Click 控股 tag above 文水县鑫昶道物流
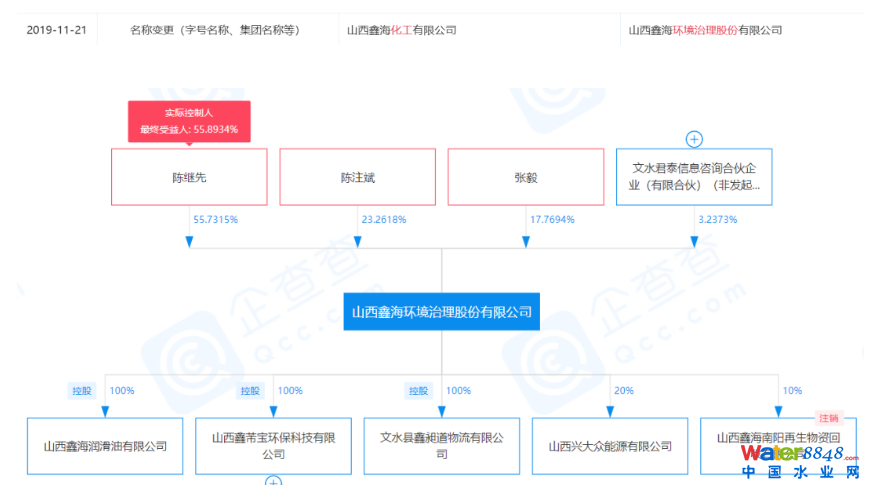 point(418,390)
